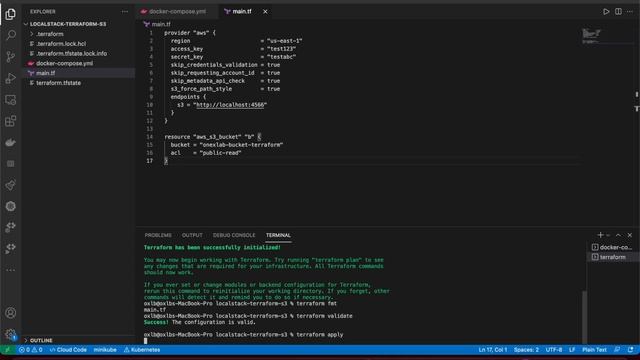Click the "public-read" acl value
The width and height of the screenshot is (640, 360).
[220, 153]
